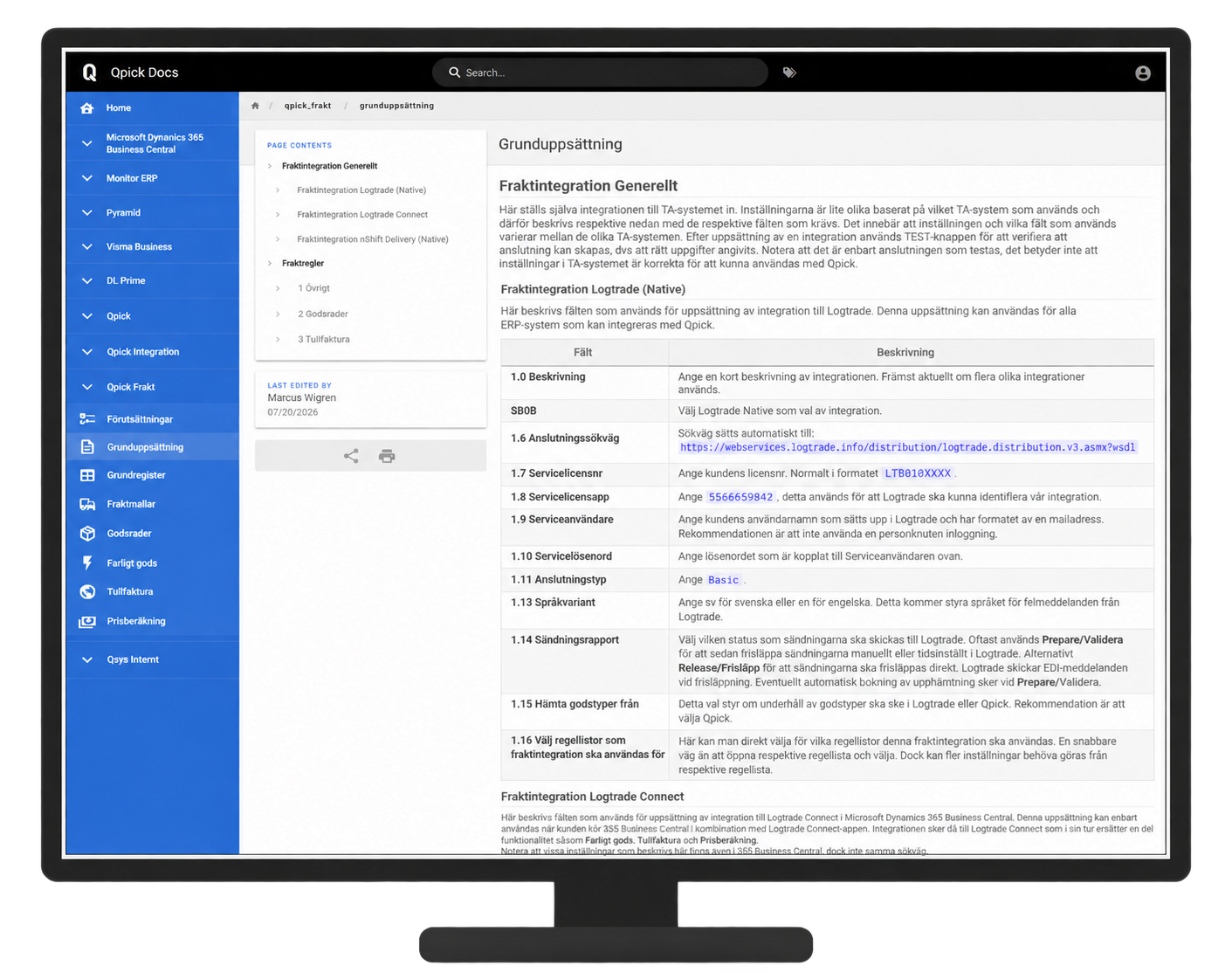Click the 5566659842 code value
This screenshot has height=973, width=1232.
[740, 497]
